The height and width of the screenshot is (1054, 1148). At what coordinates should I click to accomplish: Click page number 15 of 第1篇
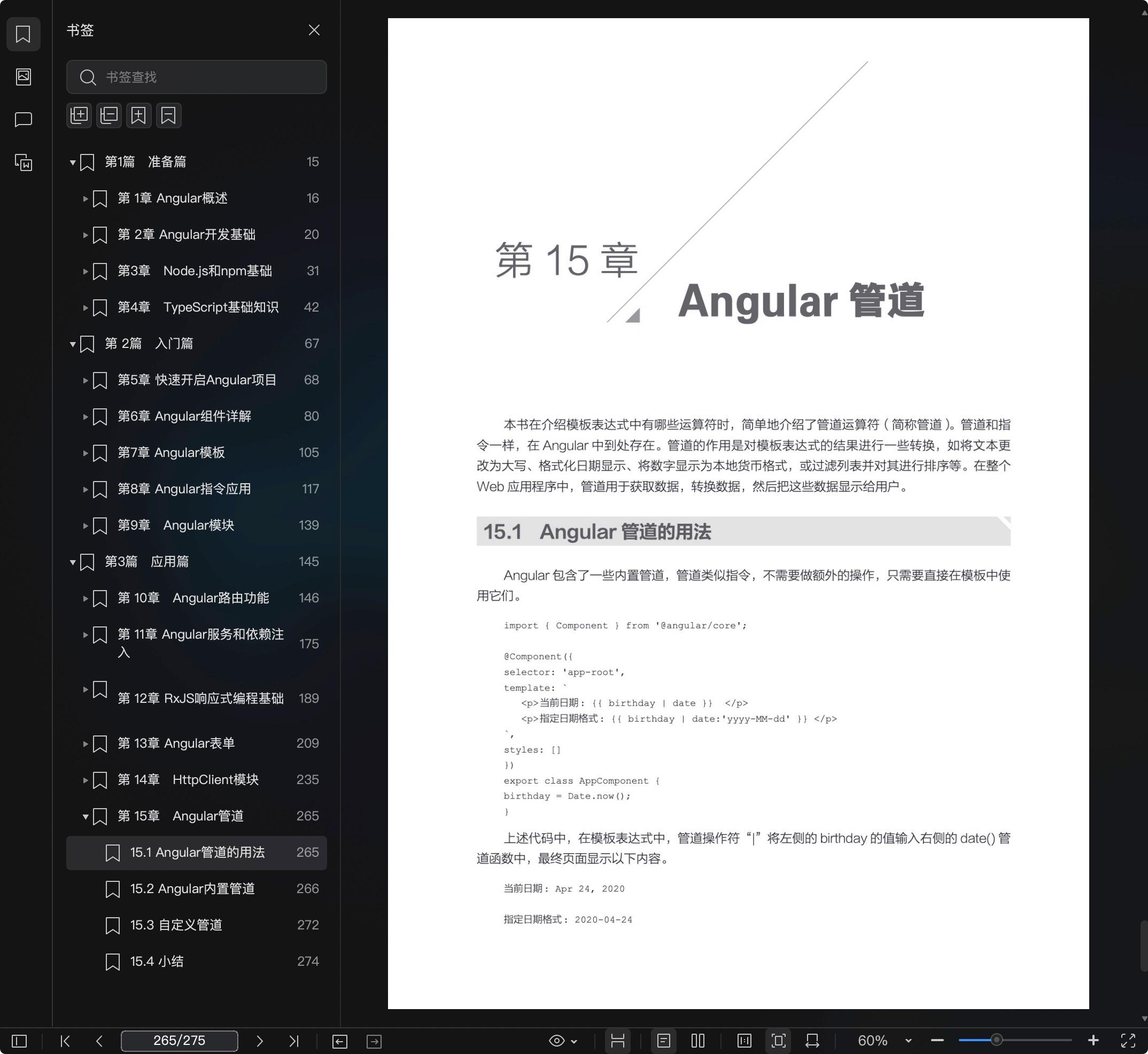pos(313,162)
